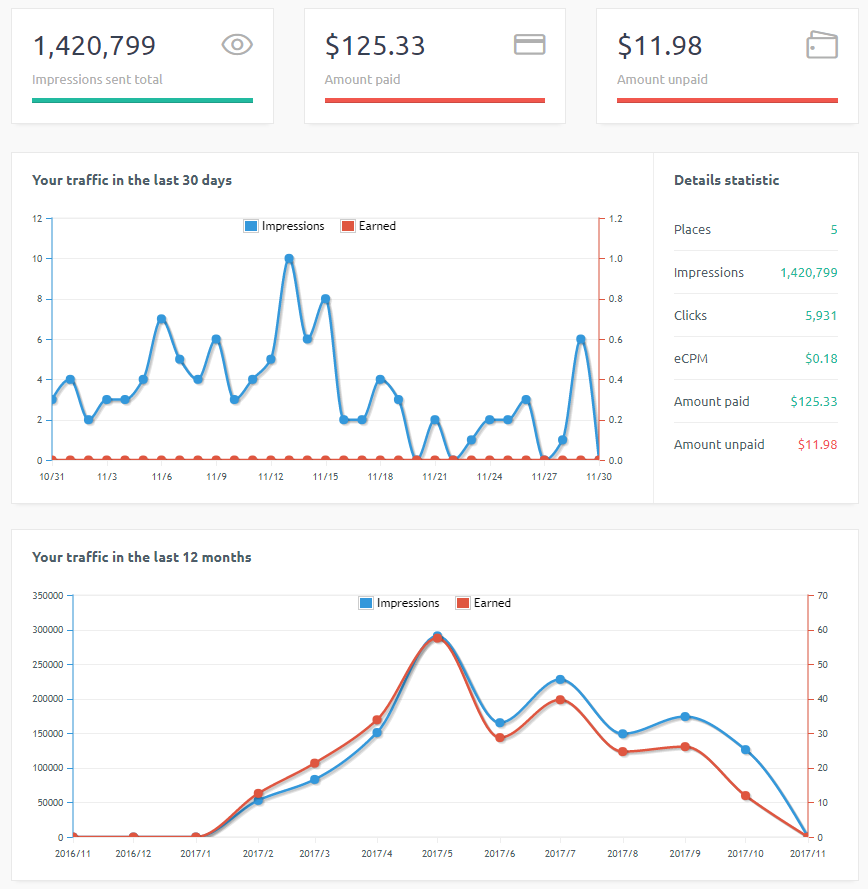Click the Clicks label in details statistic
Screen dimensions: 868x889
point(690,316)
